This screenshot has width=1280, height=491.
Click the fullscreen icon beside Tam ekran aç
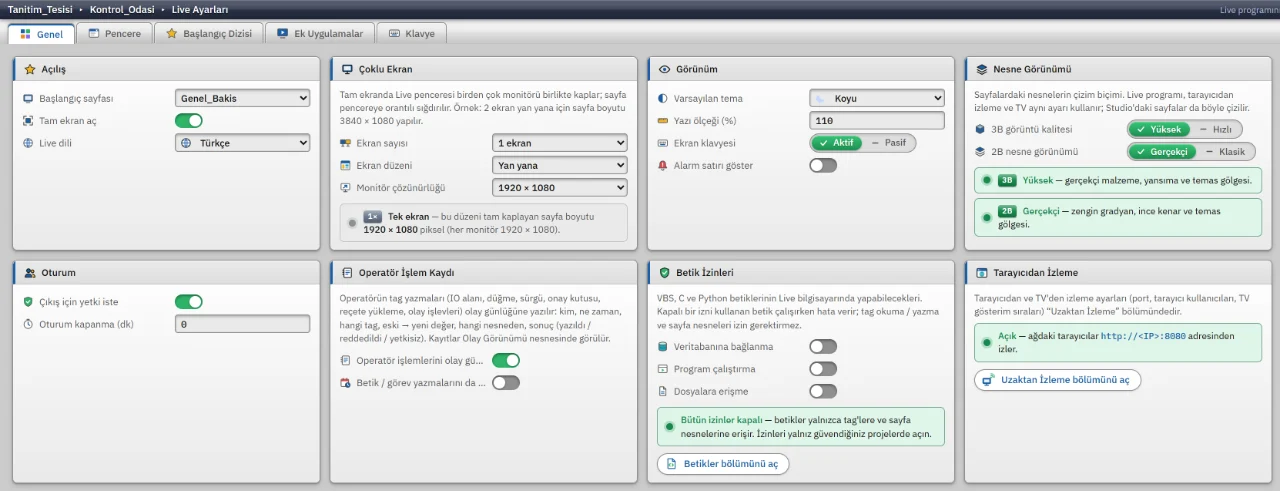tap(28, 121)
